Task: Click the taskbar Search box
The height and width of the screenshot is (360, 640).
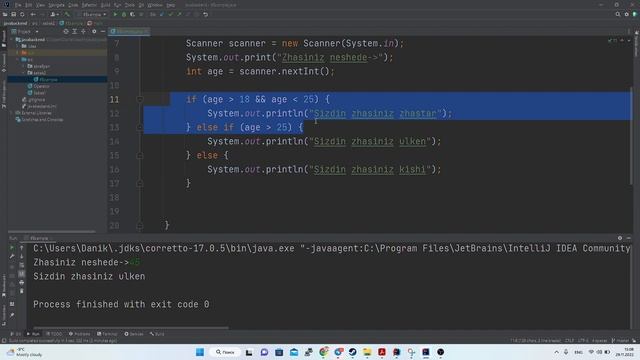Action: click(225, 352)
